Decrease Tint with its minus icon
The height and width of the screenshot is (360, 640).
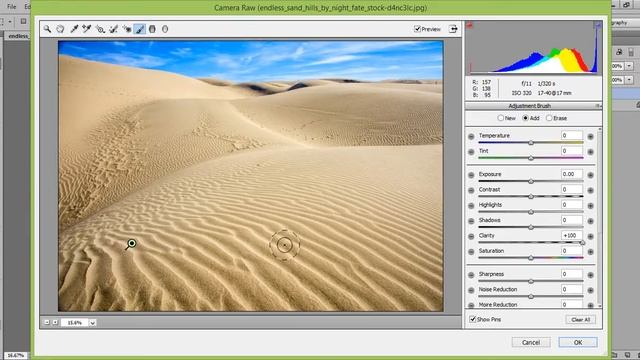click(471, 152)
